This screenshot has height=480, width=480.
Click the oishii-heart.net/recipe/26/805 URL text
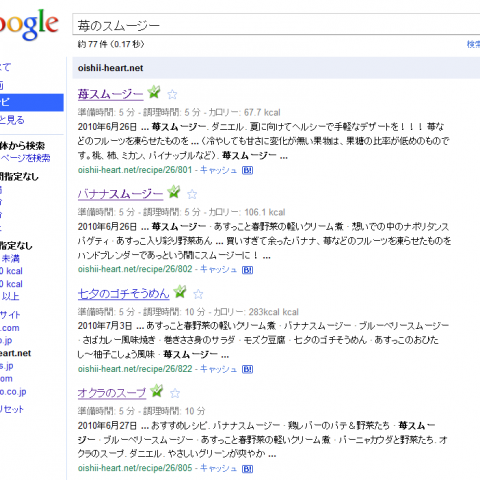pyautogui.click(x=135, y=468)
